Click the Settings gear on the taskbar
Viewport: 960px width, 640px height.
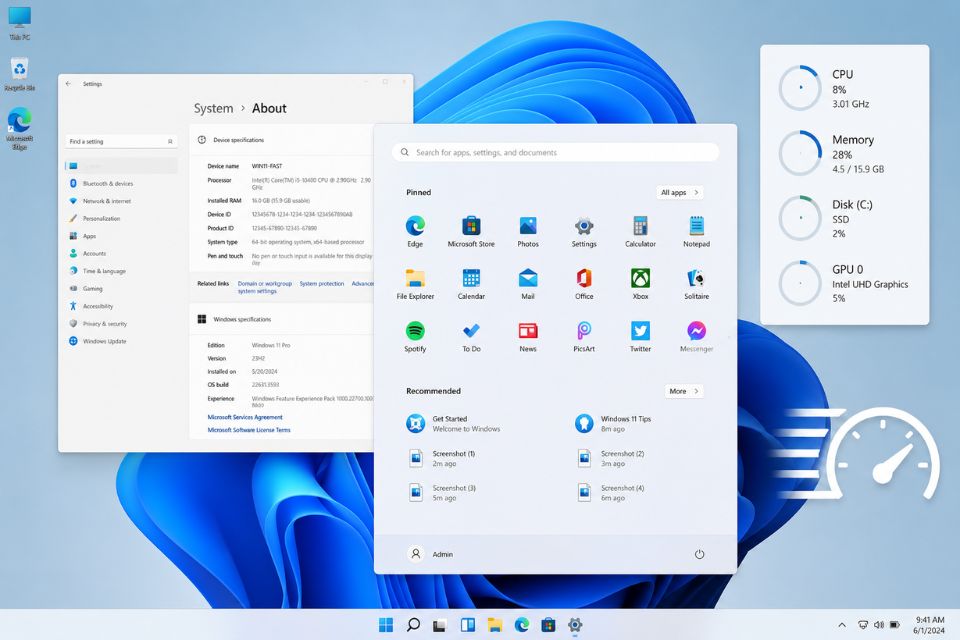click(x=575, y=625)
